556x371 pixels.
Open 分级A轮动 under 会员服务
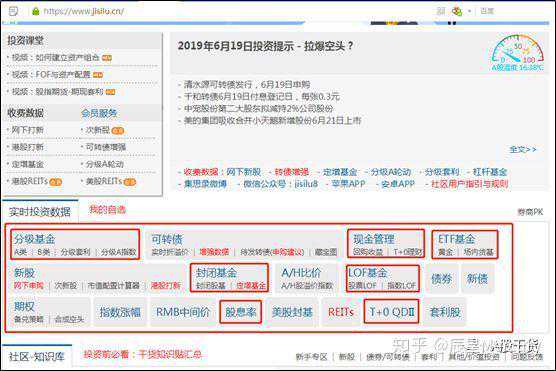click(x=105, y=164)
